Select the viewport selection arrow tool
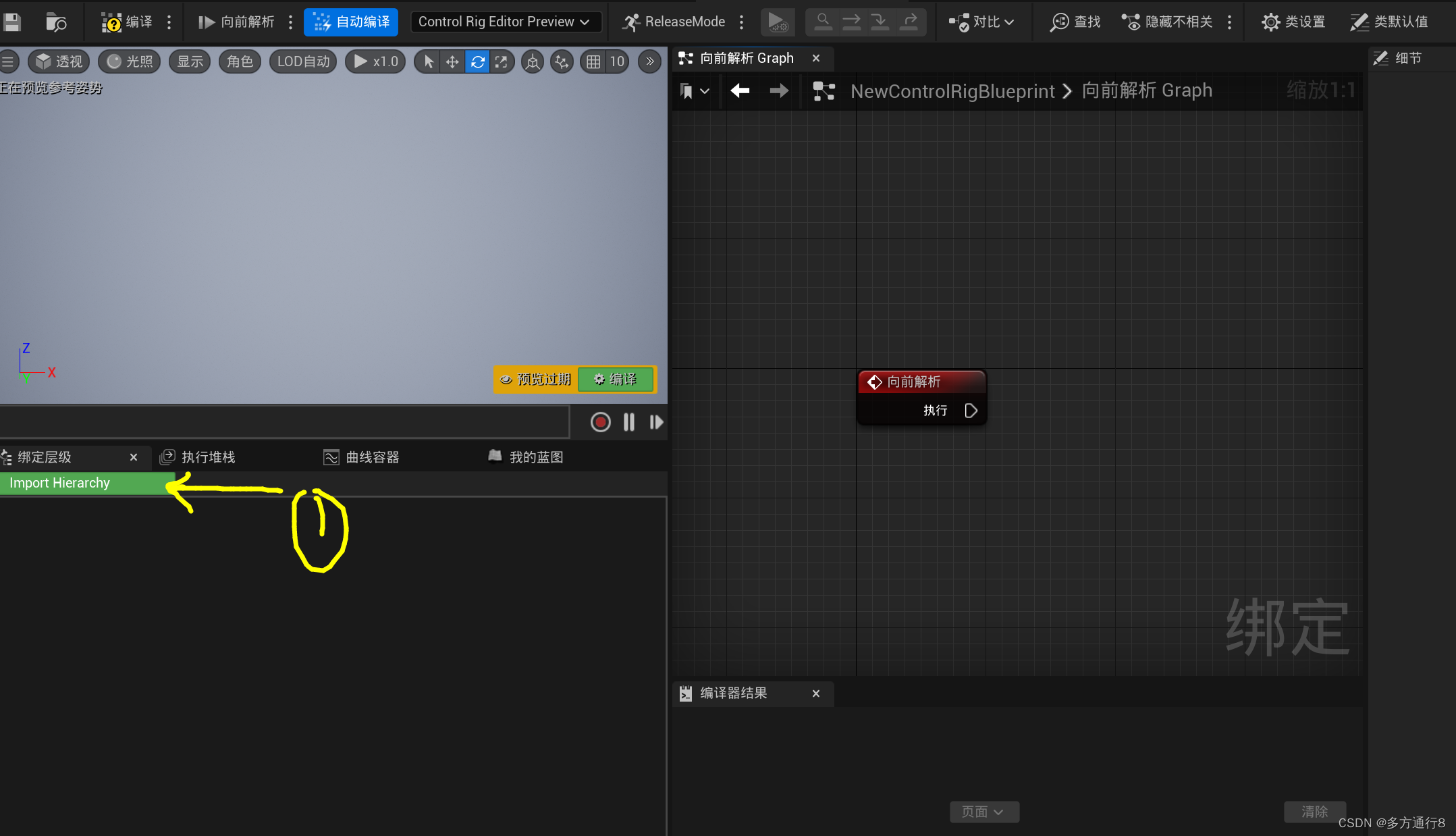Viewport: 1456px width, 836px height. click(x=426, y=61)
